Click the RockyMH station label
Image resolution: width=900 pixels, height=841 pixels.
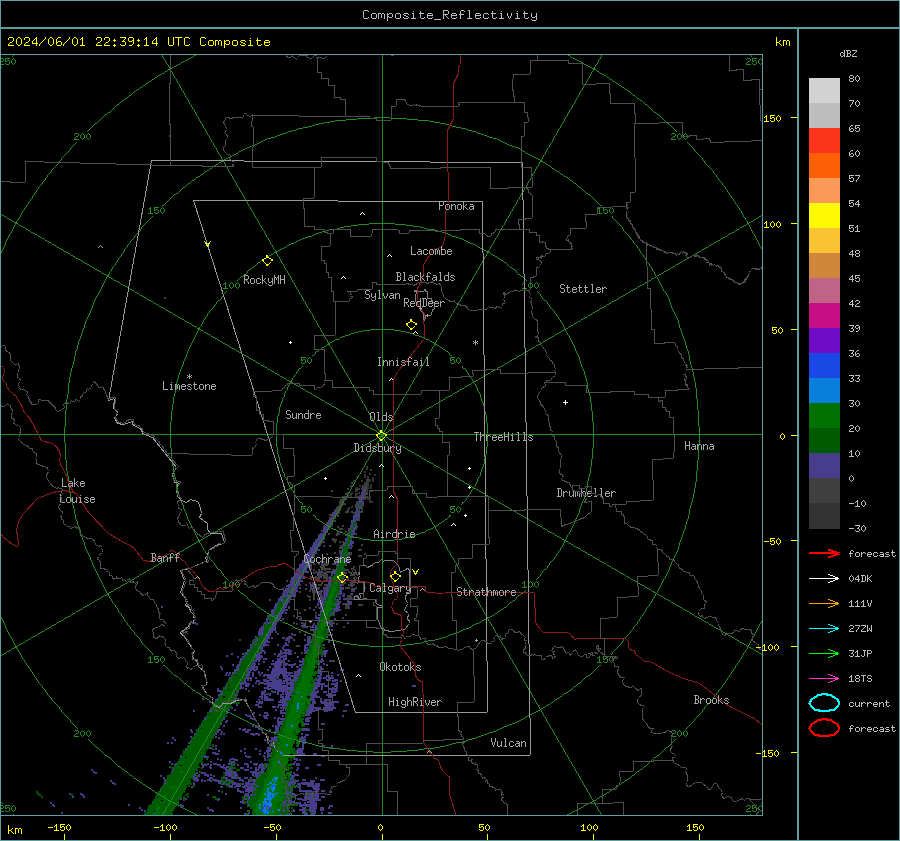coord(264,280)
